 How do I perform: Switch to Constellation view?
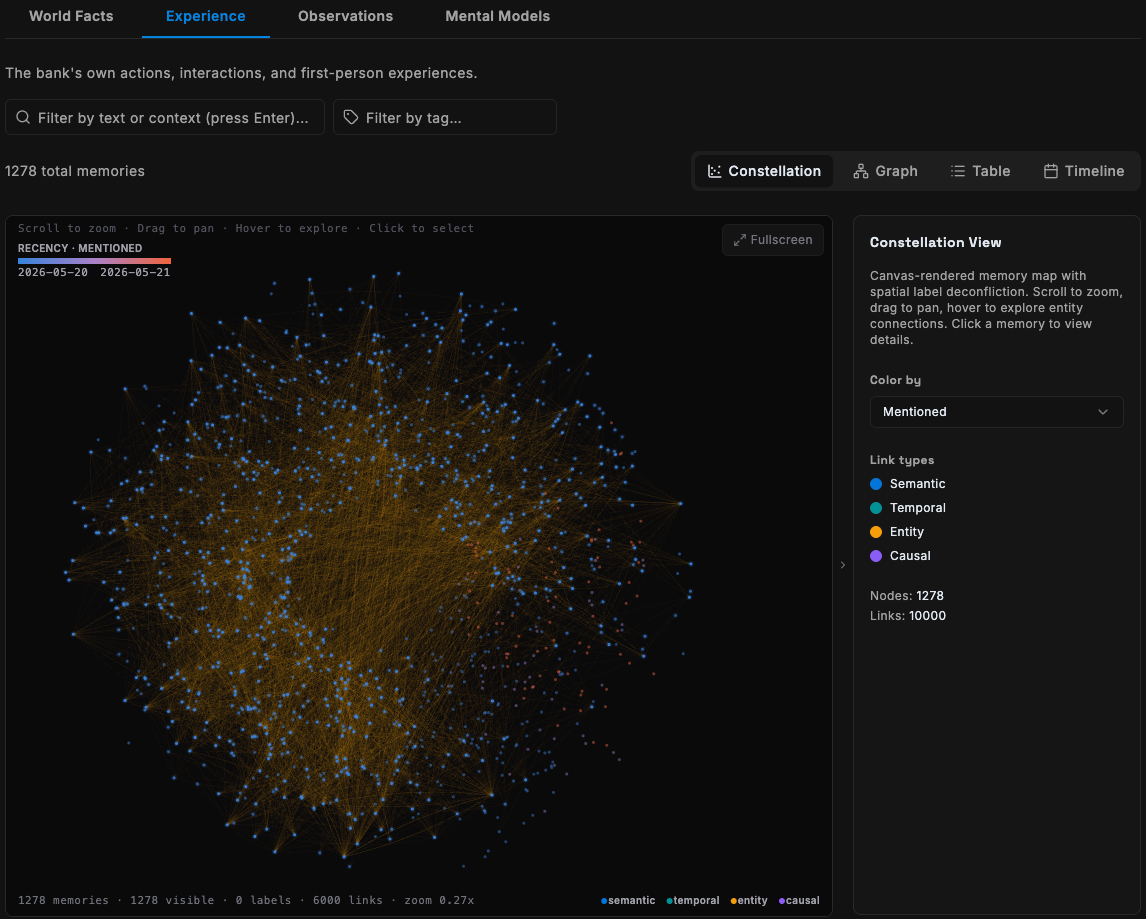pos(763,171)
